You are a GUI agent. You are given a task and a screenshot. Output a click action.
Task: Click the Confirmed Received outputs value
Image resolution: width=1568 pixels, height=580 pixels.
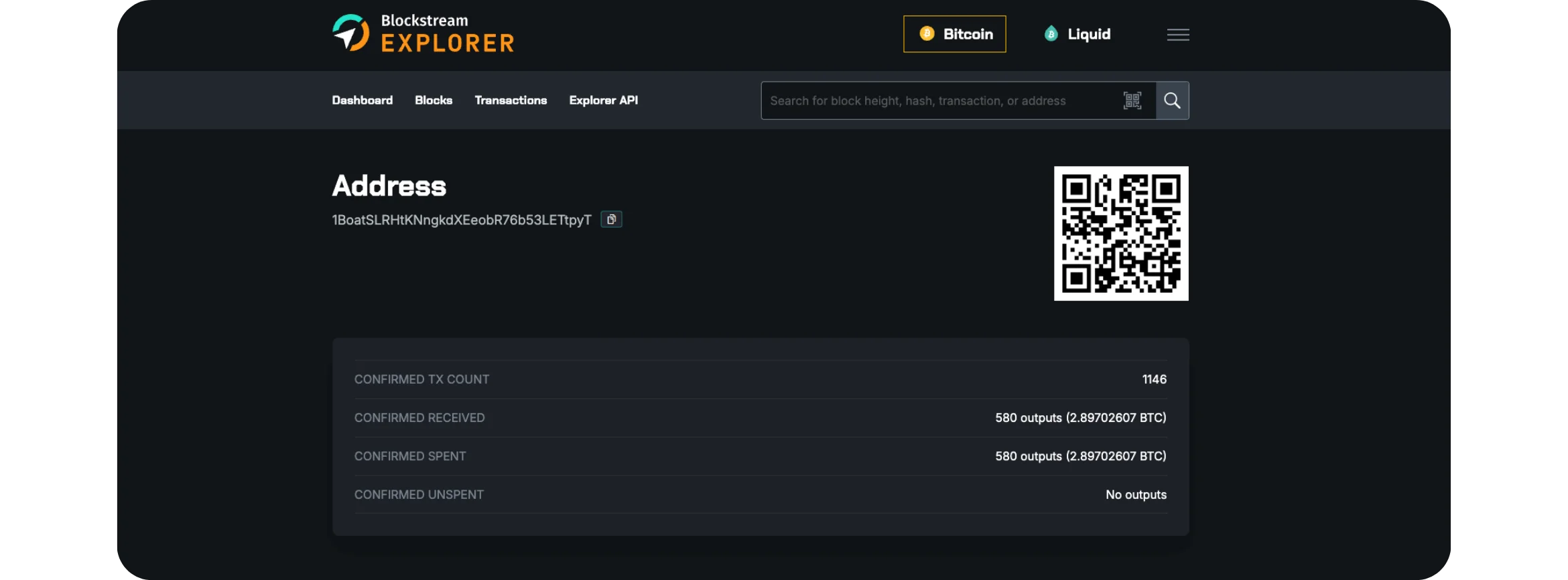pos(1080,418)
